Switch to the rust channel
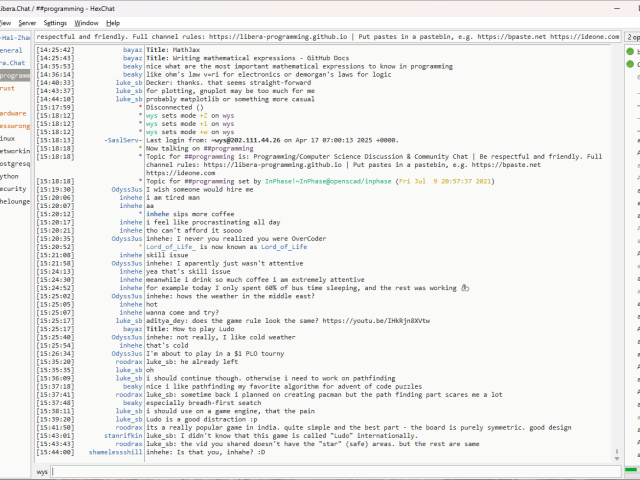Viewport: 640px width, 480px height. 8,87
